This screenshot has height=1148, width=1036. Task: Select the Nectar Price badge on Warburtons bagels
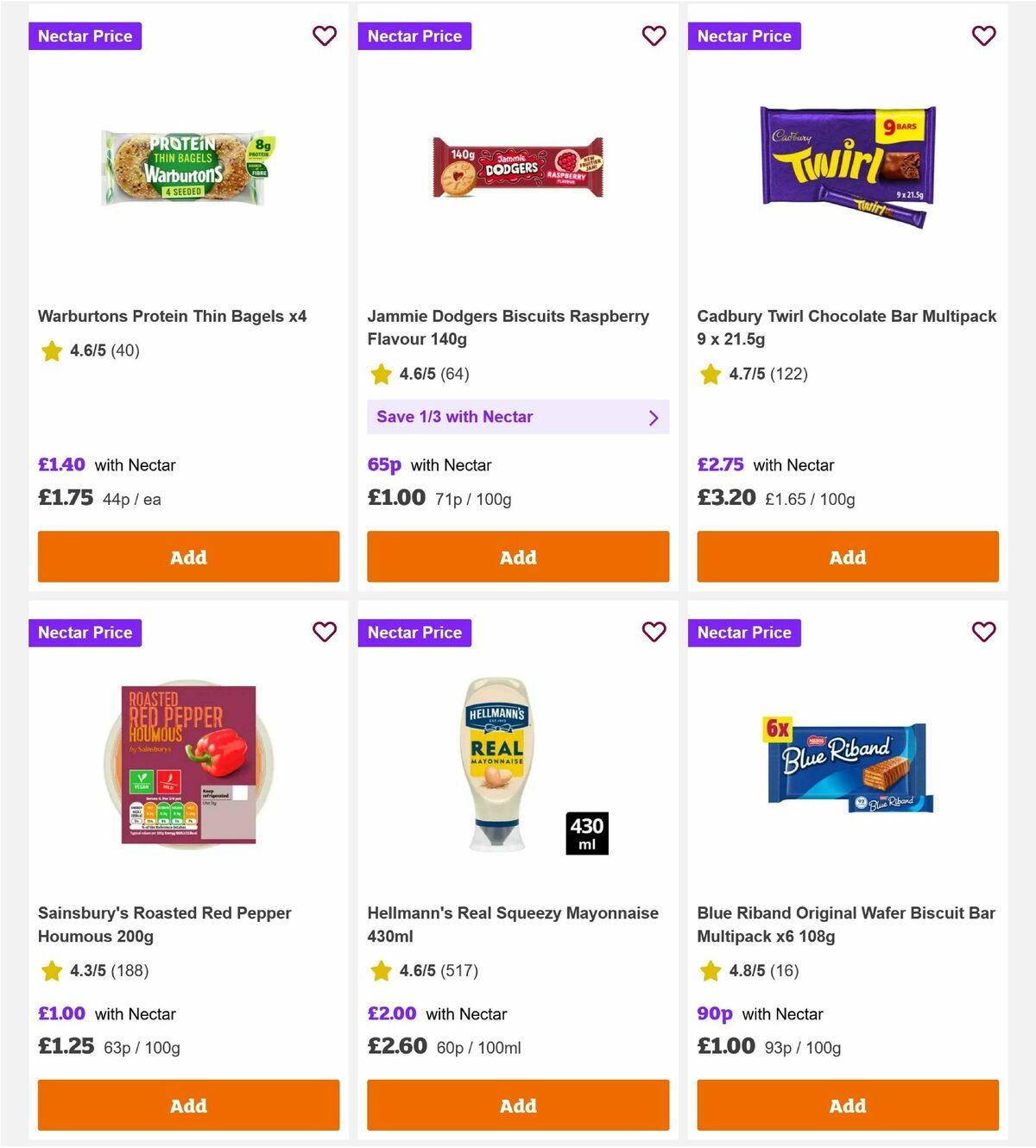85,36
